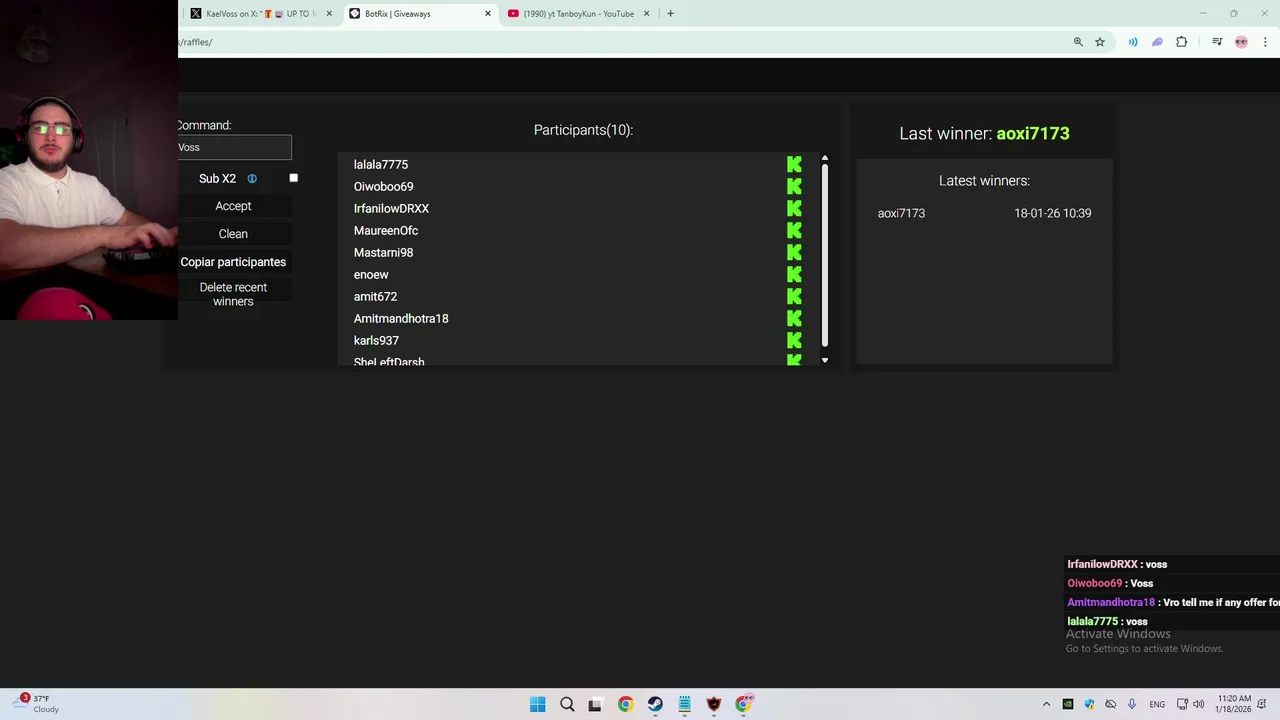Click the ENG language indicator
Image resolution: width=1280 pixels, height=720 pixels.
[1157, 704]
